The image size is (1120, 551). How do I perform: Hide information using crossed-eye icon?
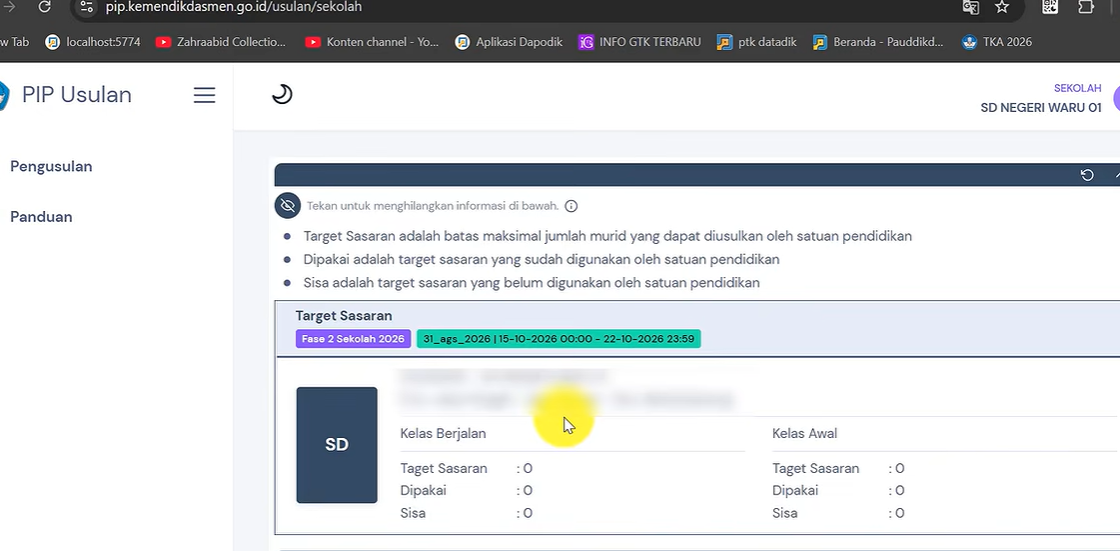click(x=287, y=206)
